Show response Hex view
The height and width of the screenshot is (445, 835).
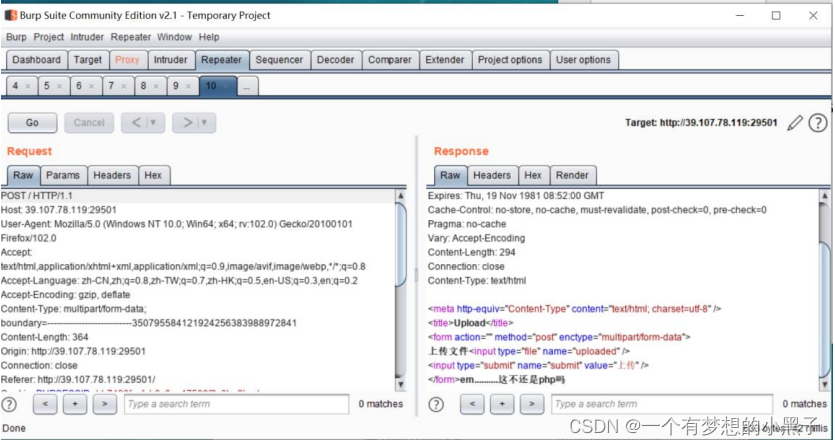pos(533,176)
